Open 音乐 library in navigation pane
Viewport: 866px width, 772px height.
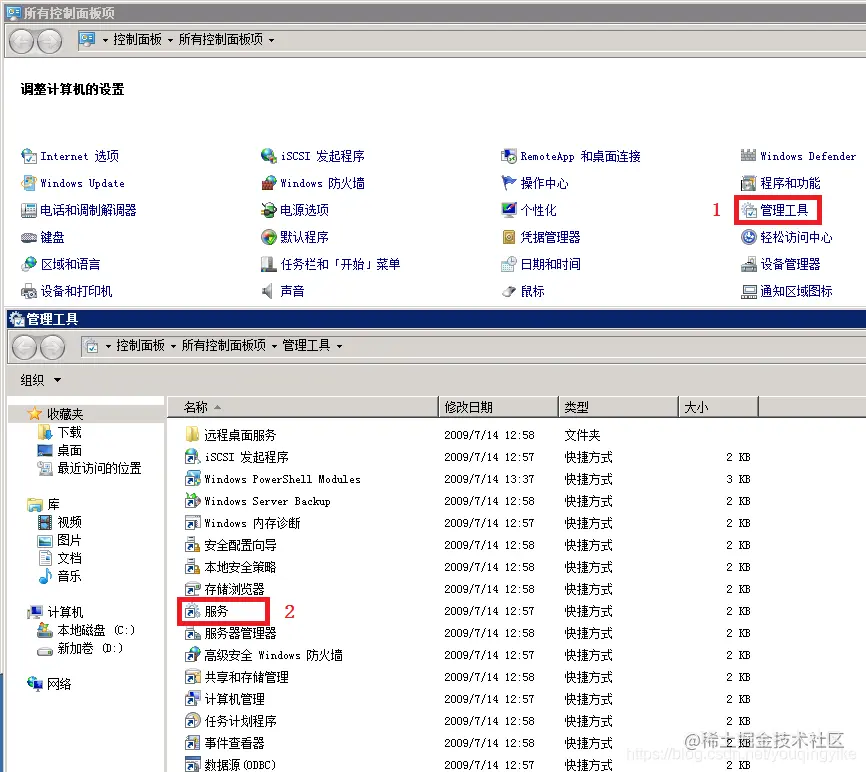69,576
